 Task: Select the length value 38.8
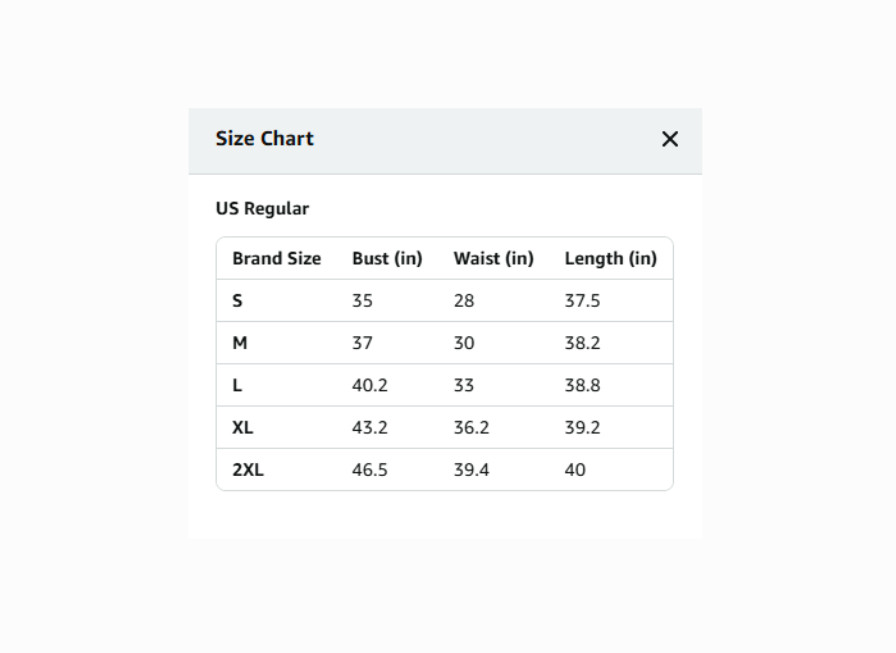point(582,385)
